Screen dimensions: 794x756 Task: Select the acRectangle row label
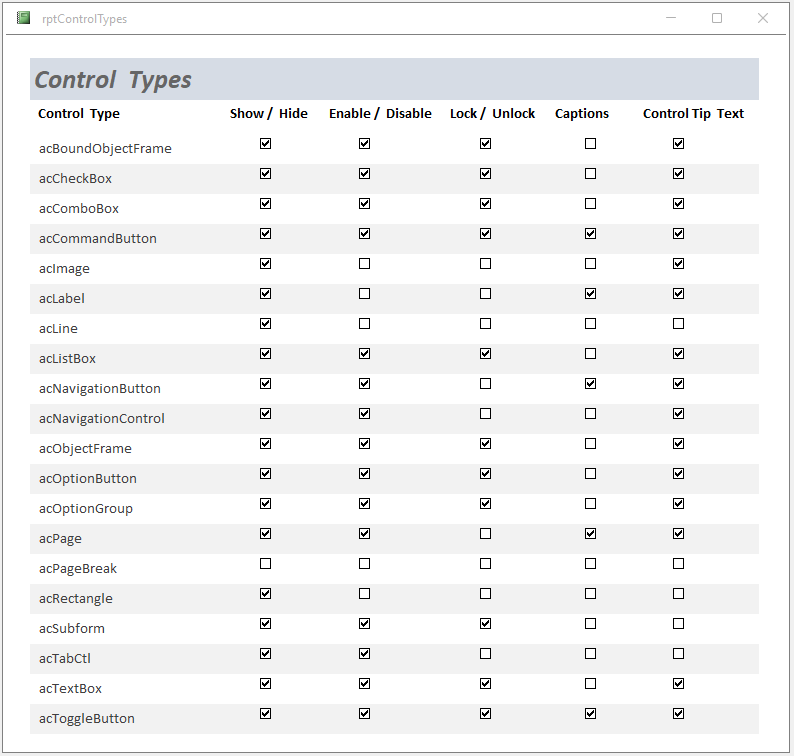[x=75, y=598]
